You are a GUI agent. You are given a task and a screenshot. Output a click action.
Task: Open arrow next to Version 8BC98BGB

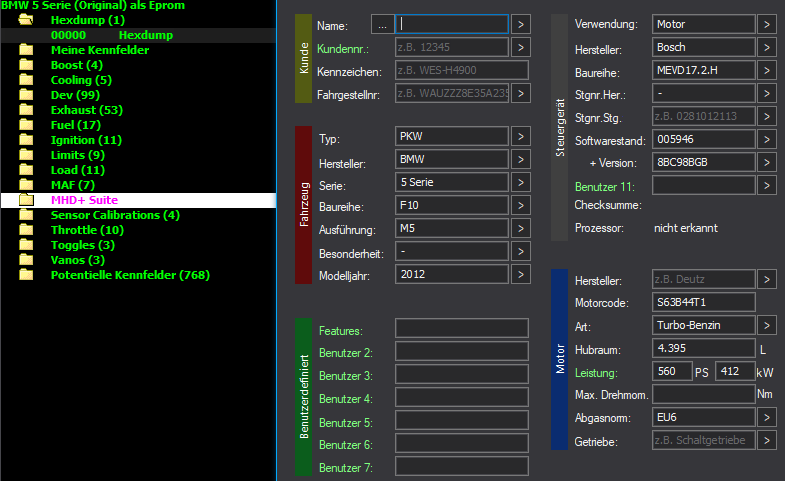(x=766, y=163)
